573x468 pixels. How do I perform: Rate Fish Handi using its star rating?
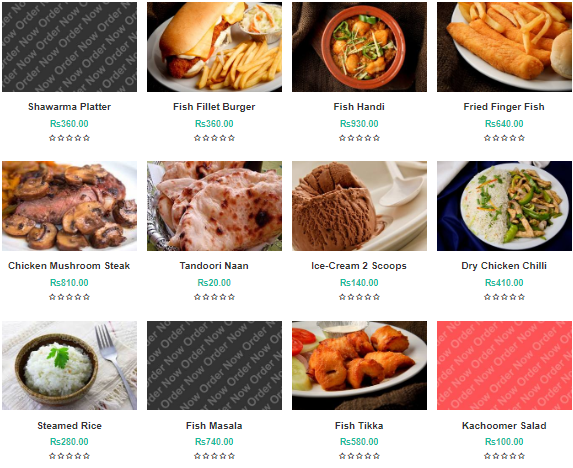click(x=359, y=138)
